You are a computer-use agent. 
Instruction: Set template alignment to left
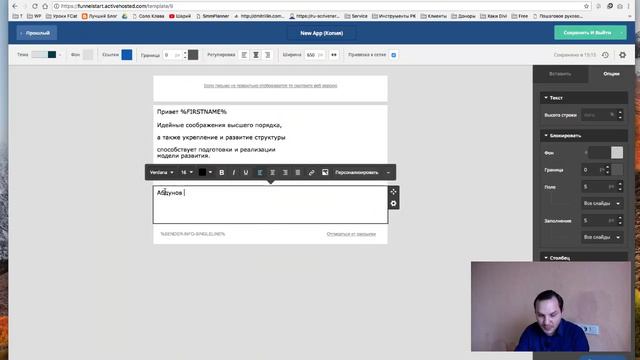244,55
